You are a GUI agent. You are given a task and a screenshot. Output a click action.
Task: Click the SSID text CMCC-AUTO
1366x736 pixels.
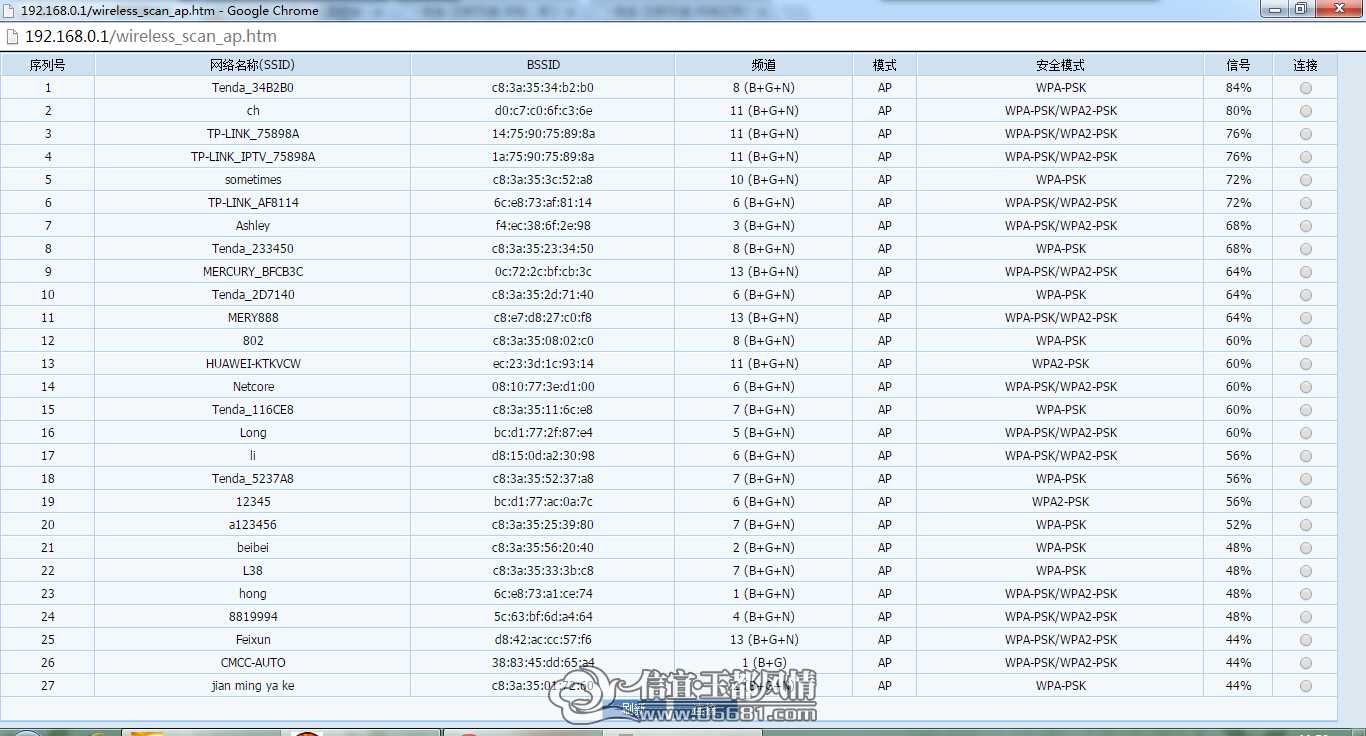pos(253,663)
